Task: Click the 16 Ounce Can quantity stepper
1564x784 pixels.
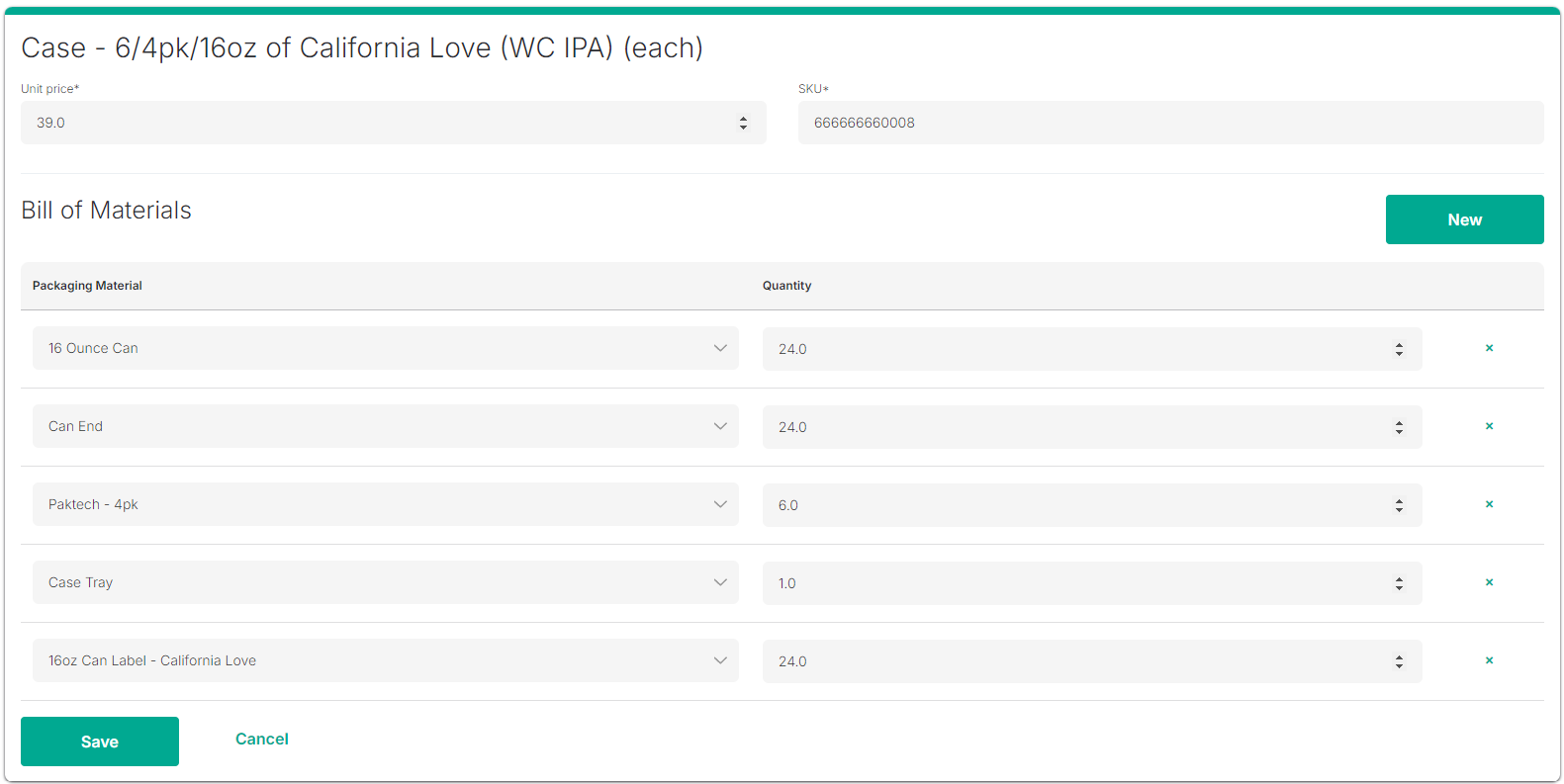Action: coord(1399,349)
